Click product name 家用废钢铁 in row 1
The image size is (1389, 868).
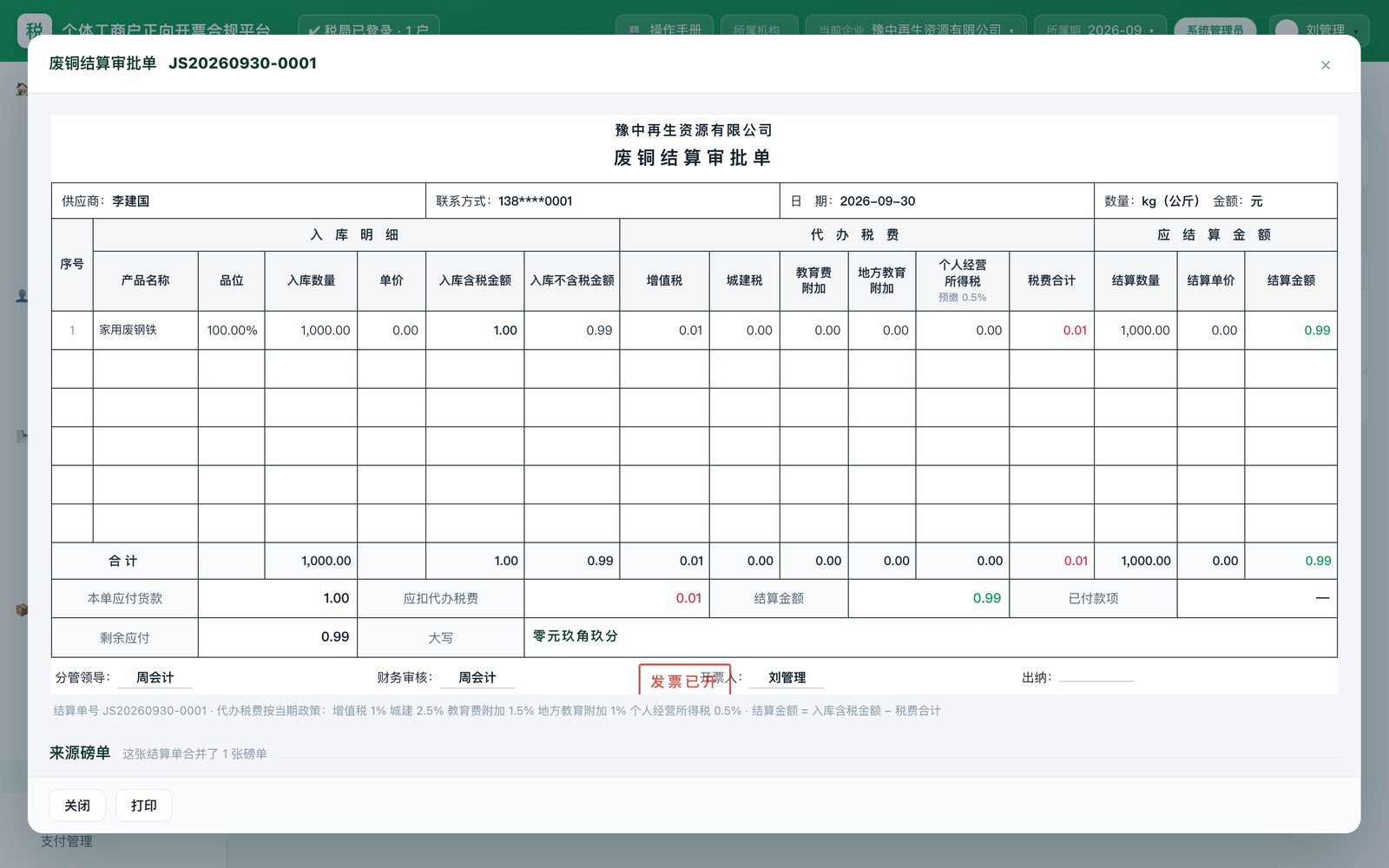128,330
